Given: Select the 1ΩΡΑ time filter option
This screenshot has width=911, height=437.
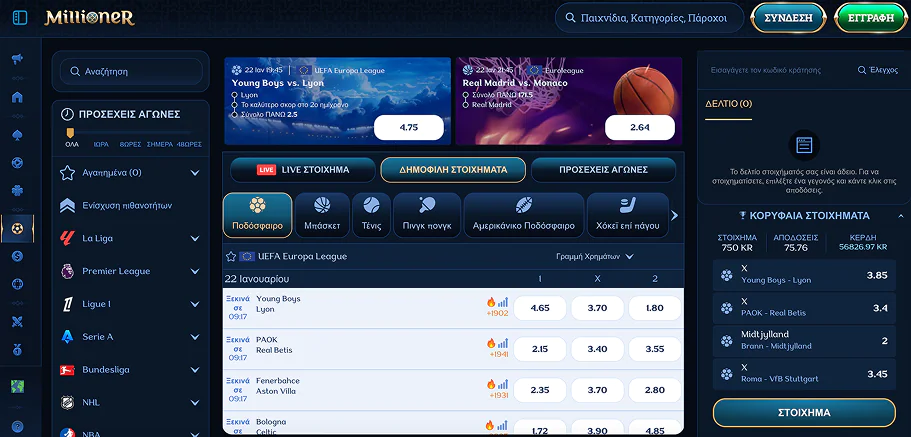Looking at the screenshot, I should [x=101, y=144].
